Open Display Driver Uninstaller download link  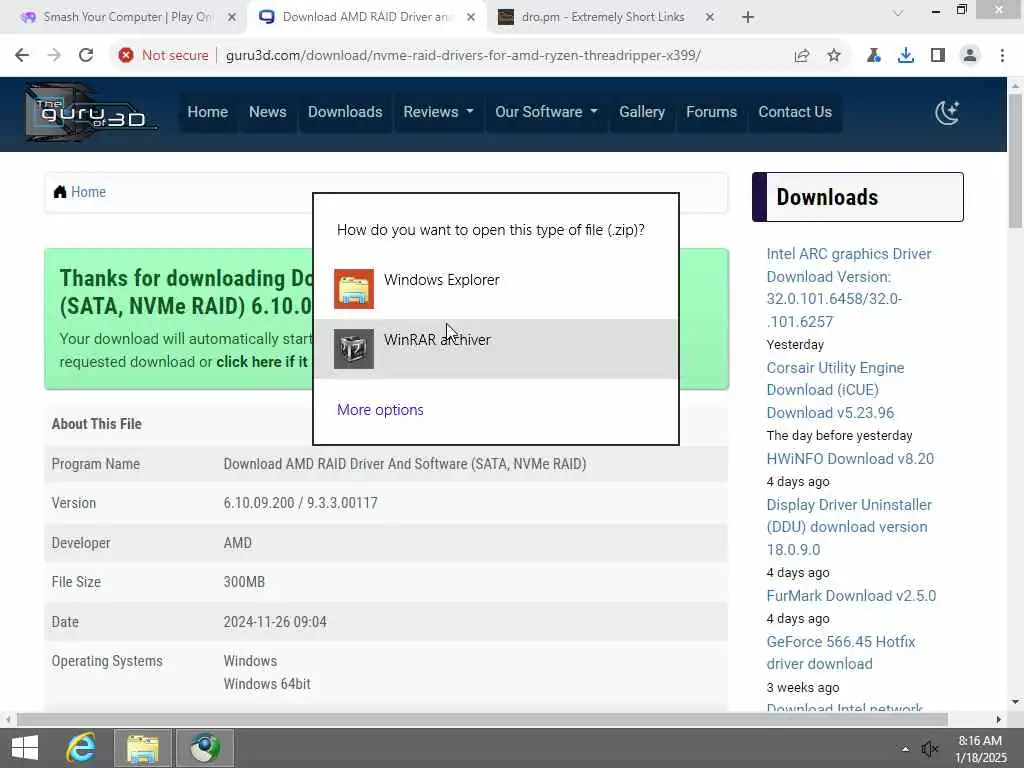click(849, 527)
